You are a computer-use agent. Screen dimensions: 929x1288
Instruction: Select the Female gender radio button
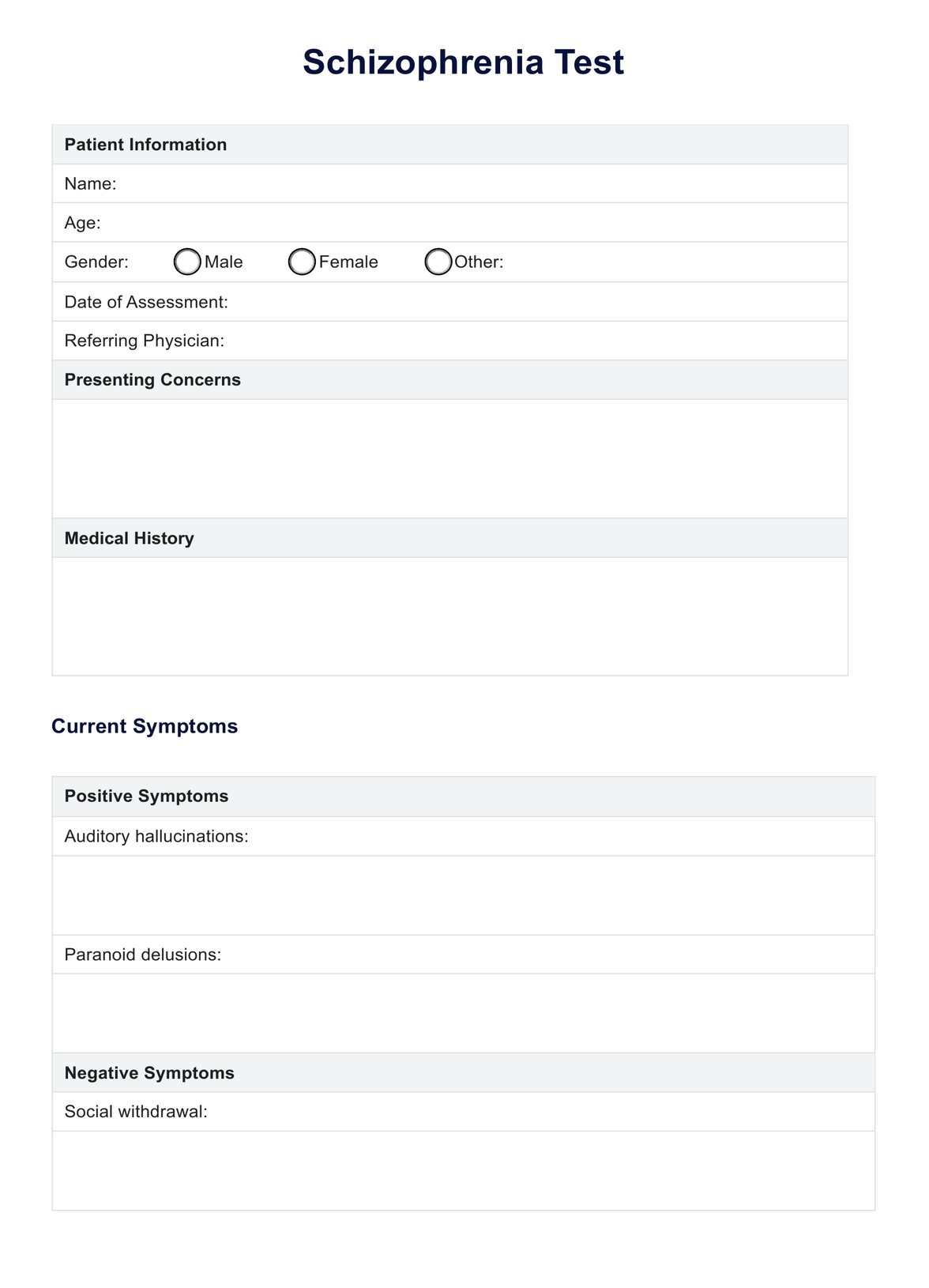pyautogui.click(x=302, y=262)
